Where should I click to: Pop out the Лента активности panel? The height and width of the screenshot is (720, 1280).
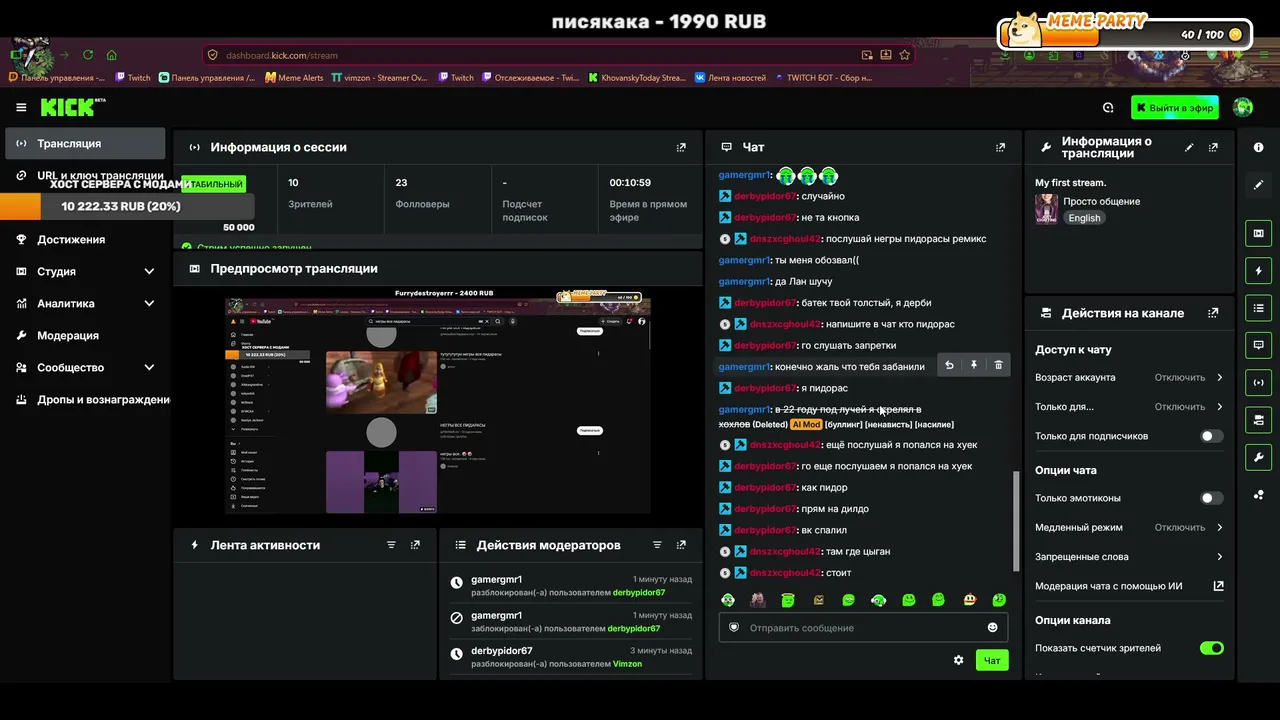click(x=415, y=545)
